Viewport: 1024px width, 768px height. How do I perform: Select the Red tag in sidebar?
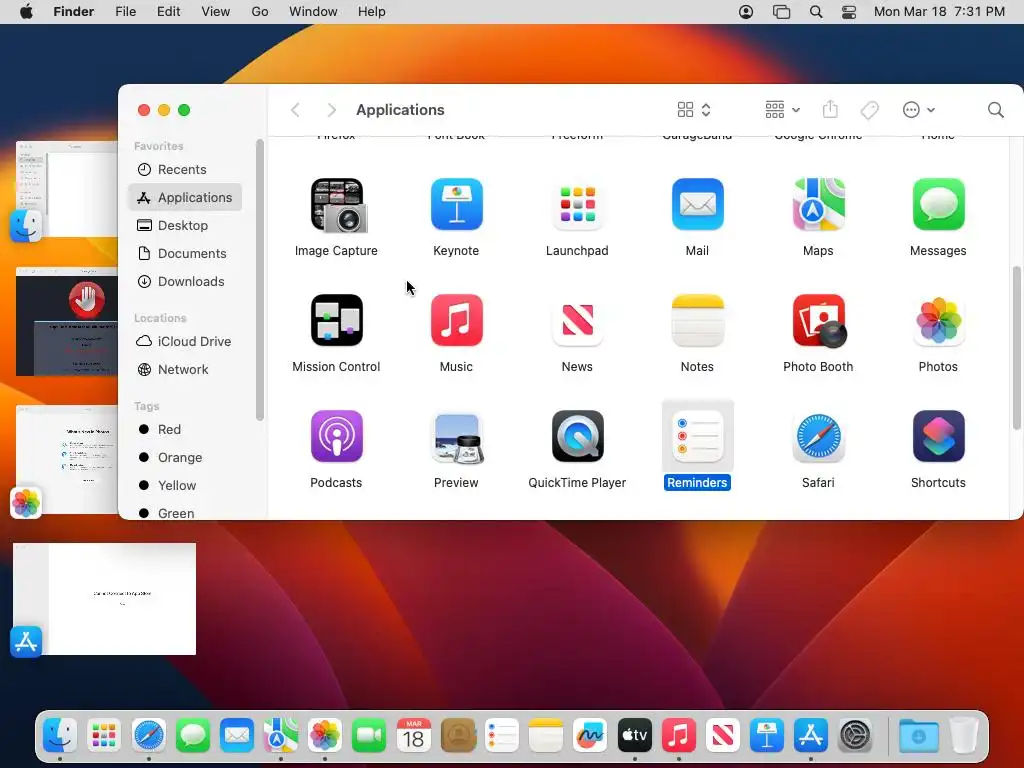(185, 430)
